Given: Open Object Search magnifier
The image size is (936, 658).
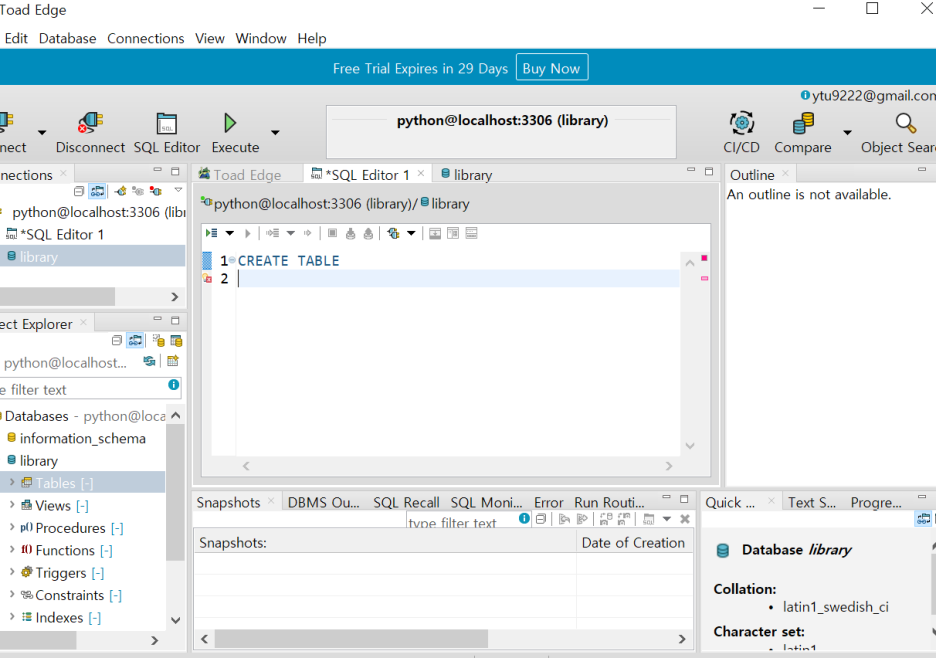Looking at the screenshot, I should (x=906, y=123).
